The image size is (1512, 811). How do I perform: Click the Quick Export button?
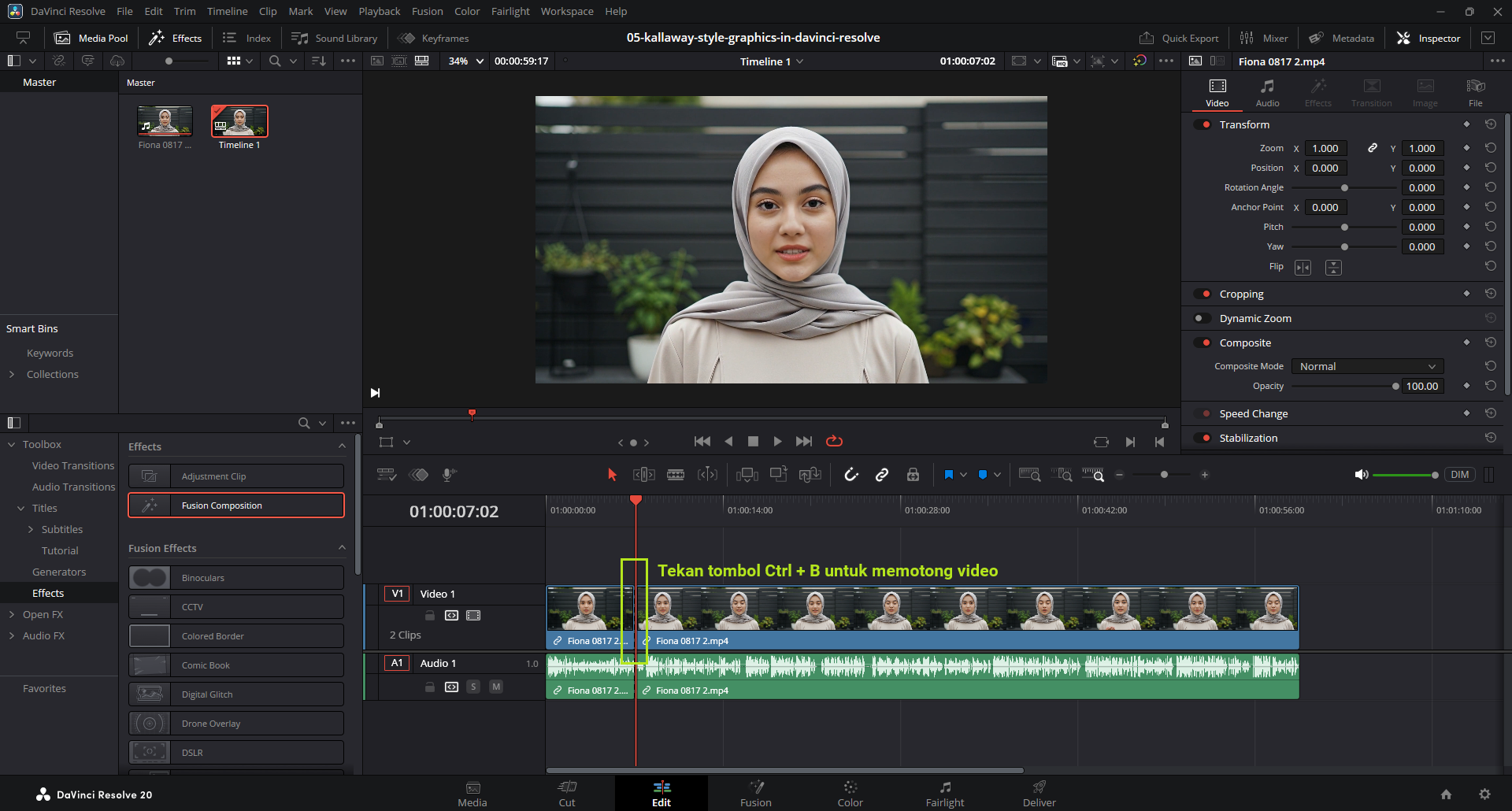[1179, 38]
